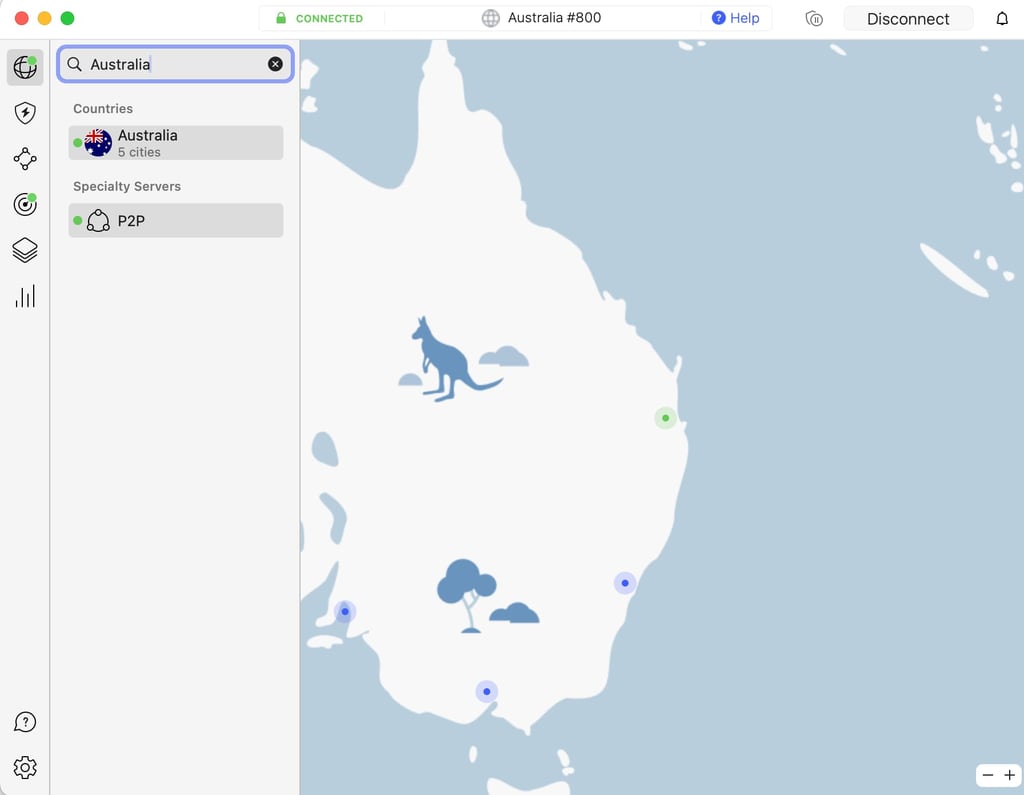
Task: Open the Dark Web Monitor target icon
Action: pos(25,204)
